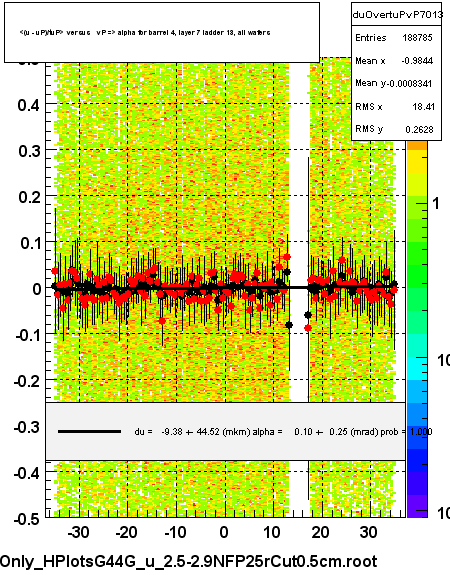450x575 pixels.
Task: Click the palette axis label 1
Action: 436,203
